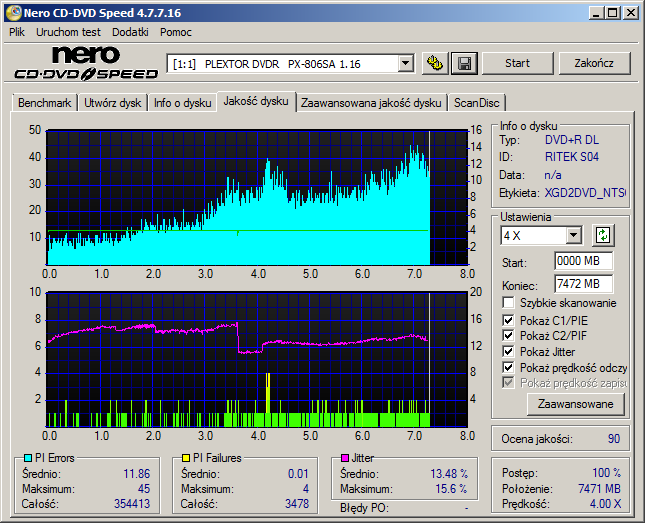Expand the 4 X speed dropdown

click(x=573, y=236)
